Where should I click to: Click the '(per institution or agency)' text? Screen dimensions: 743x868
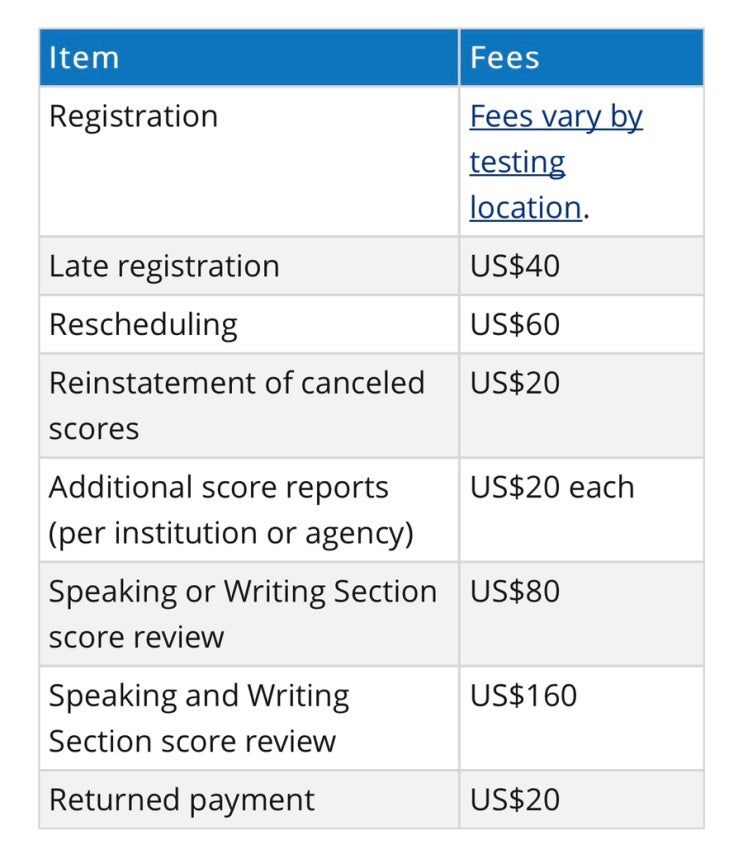(x=231, y=533)
